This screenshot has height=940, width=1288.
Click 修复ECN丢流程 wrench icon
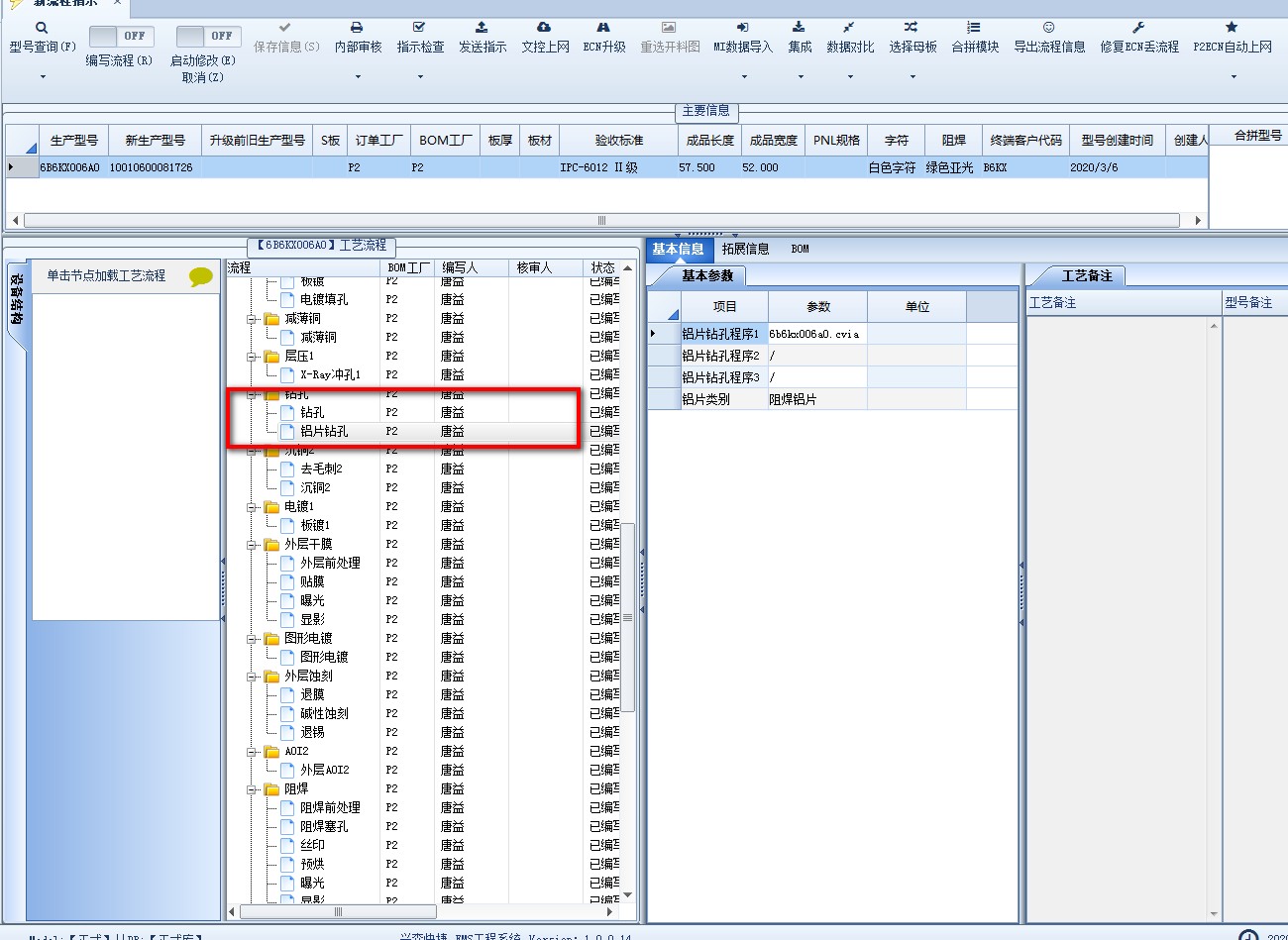tap(1138, 28)
